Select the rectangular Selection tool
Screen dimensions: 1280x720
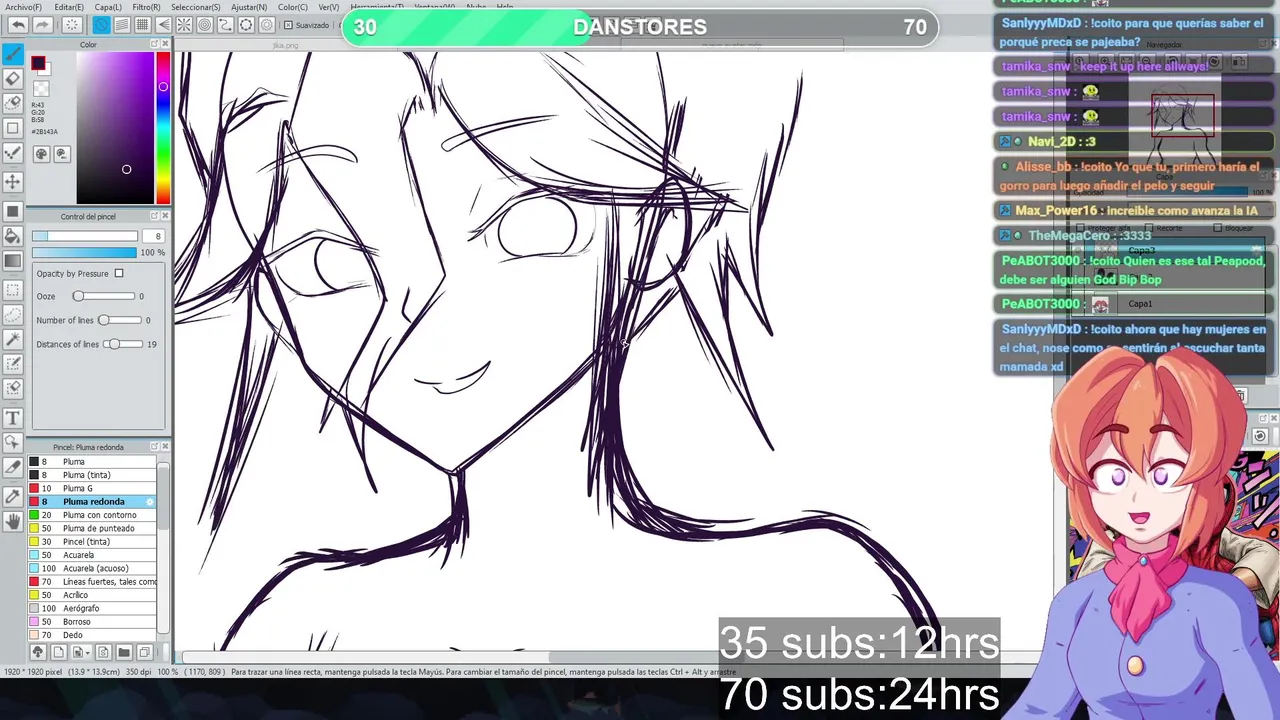tap(13, 290)
